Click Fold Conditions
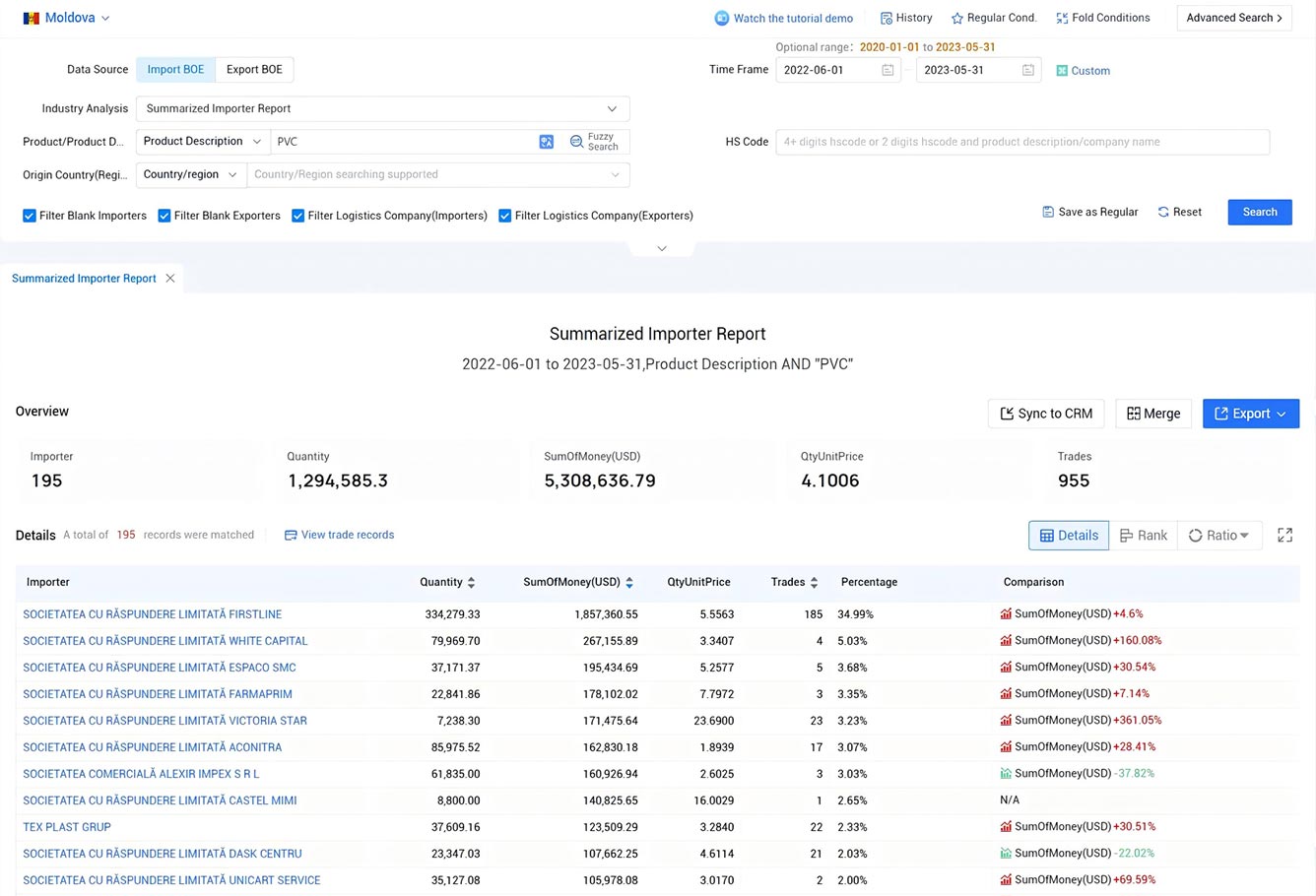The width and height of the screenshot is (1316, 896). click(x=1103, y=18)
